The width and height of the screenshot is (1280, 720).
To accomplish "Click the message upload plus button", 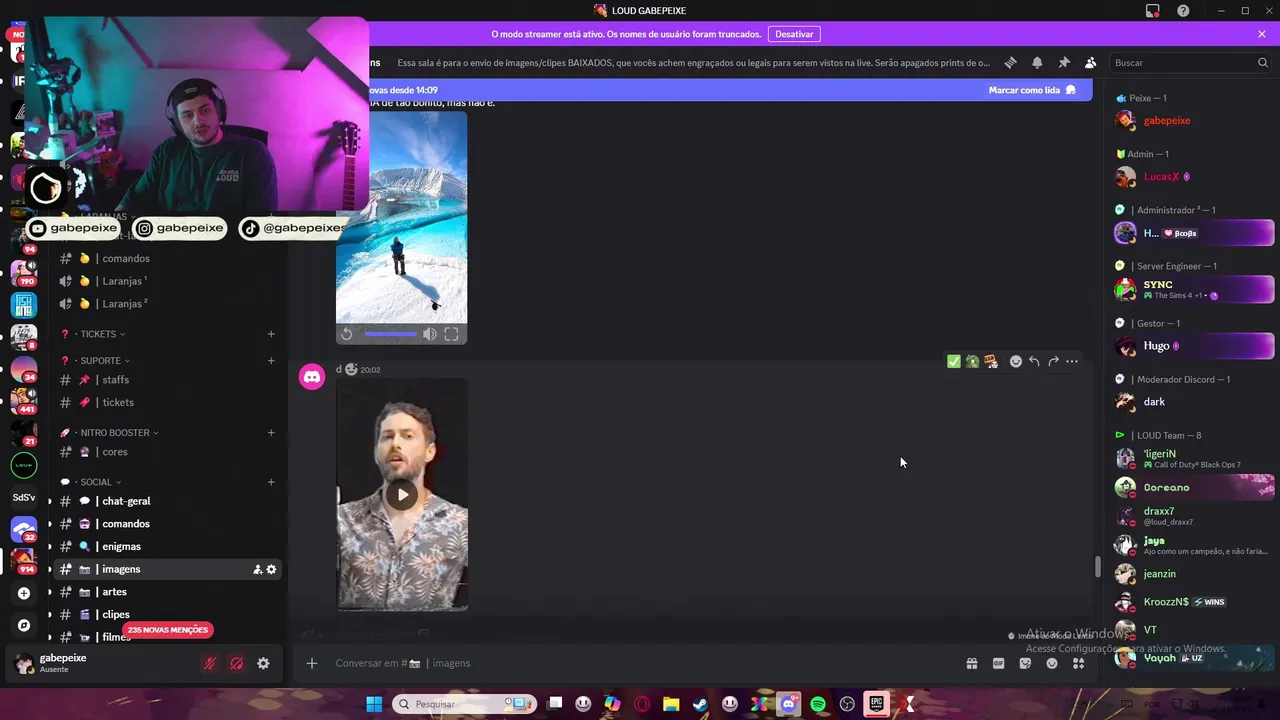I will point(312,663).
